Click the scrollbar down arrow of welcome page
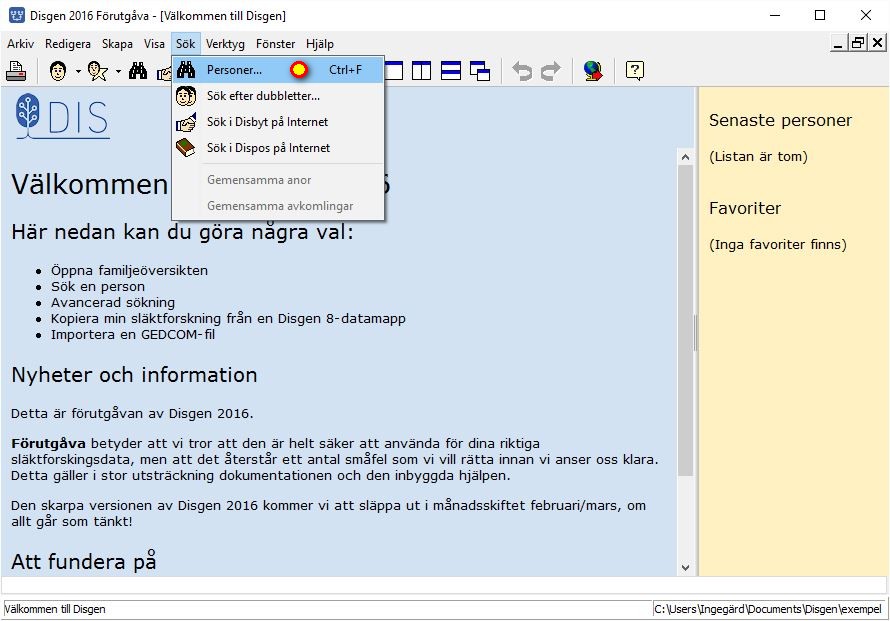Viewport: 890px width, 621px height. coord(685,568)
